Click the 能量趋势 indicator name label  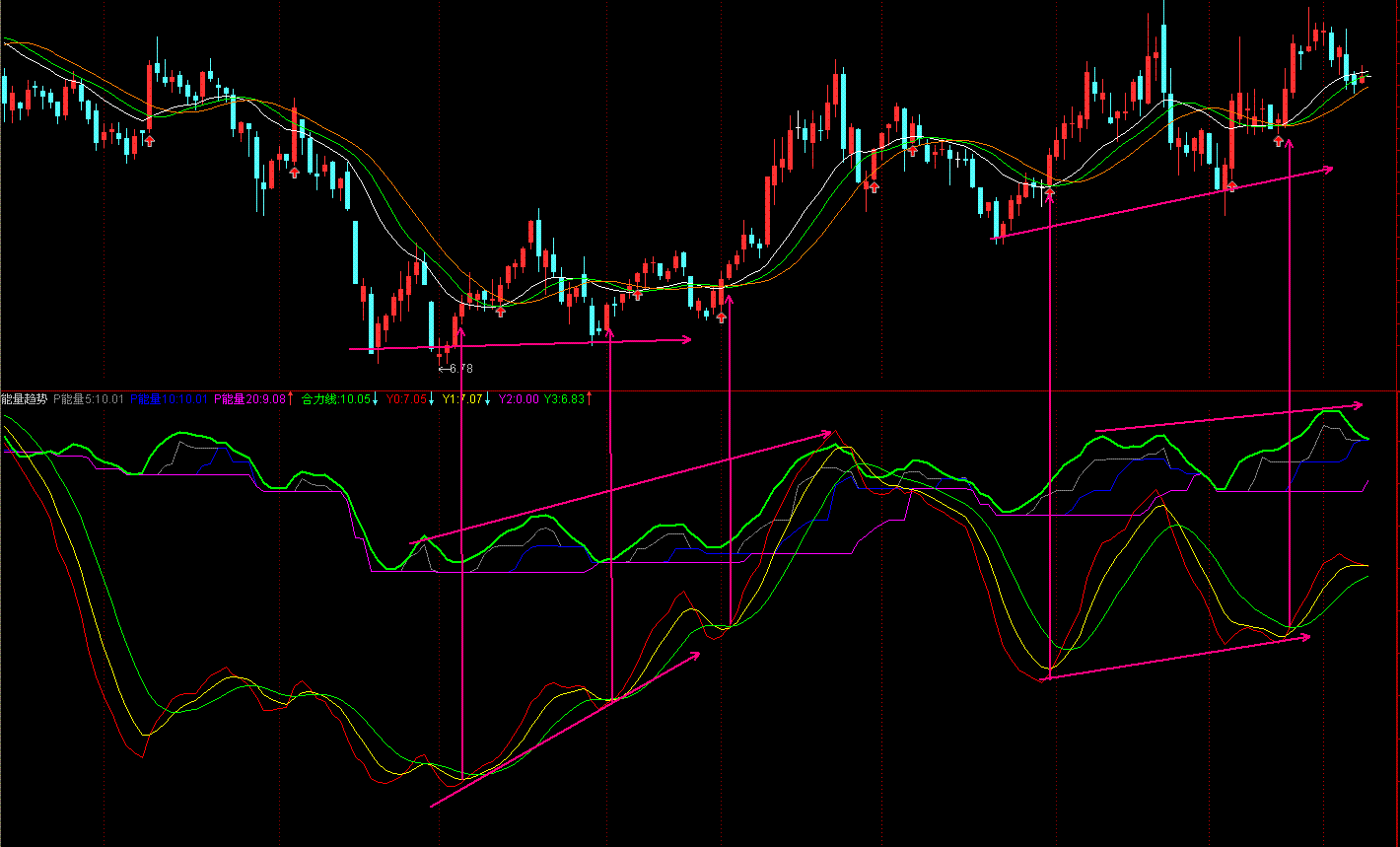point(25,399)
